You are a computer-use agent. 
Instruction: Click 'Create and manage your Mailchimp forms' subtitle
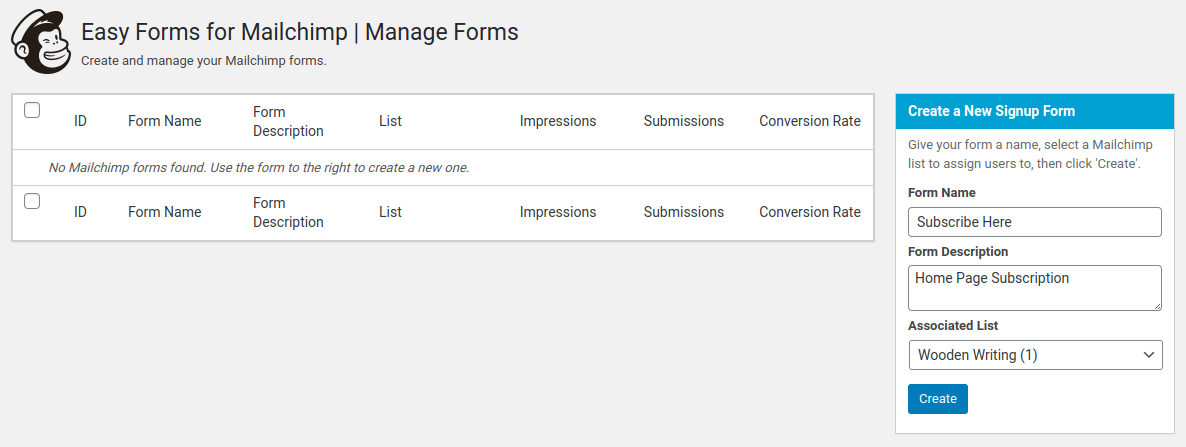(x=203, y=61)
